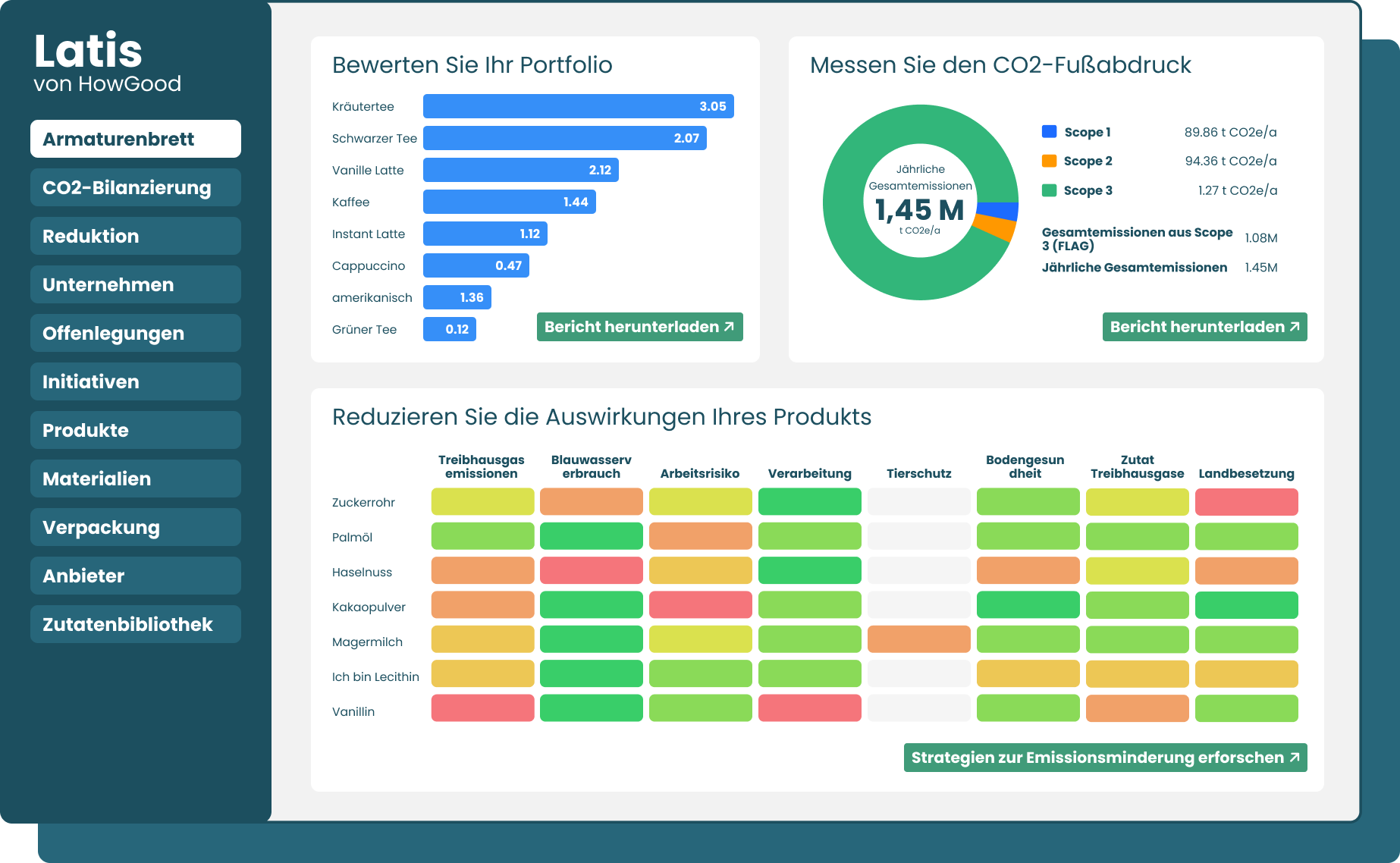Click the Zuckerrohr Verarbeitung green cell
Image resolution: width=1400 pixels, height=863 pixels.
point(810,502)
